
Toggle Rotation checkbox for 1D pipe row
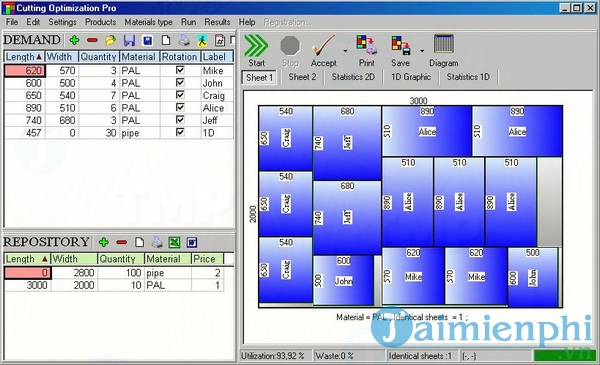coord(180,132)
